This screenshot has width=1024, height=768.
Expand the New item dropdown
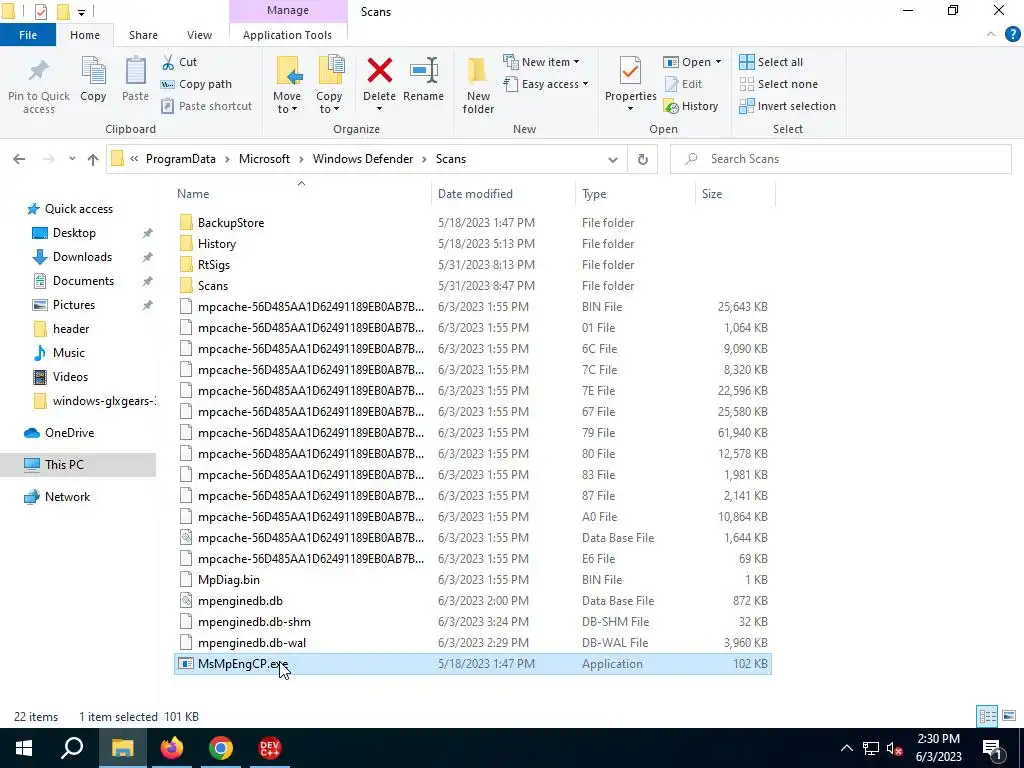(x=541, y=62)
